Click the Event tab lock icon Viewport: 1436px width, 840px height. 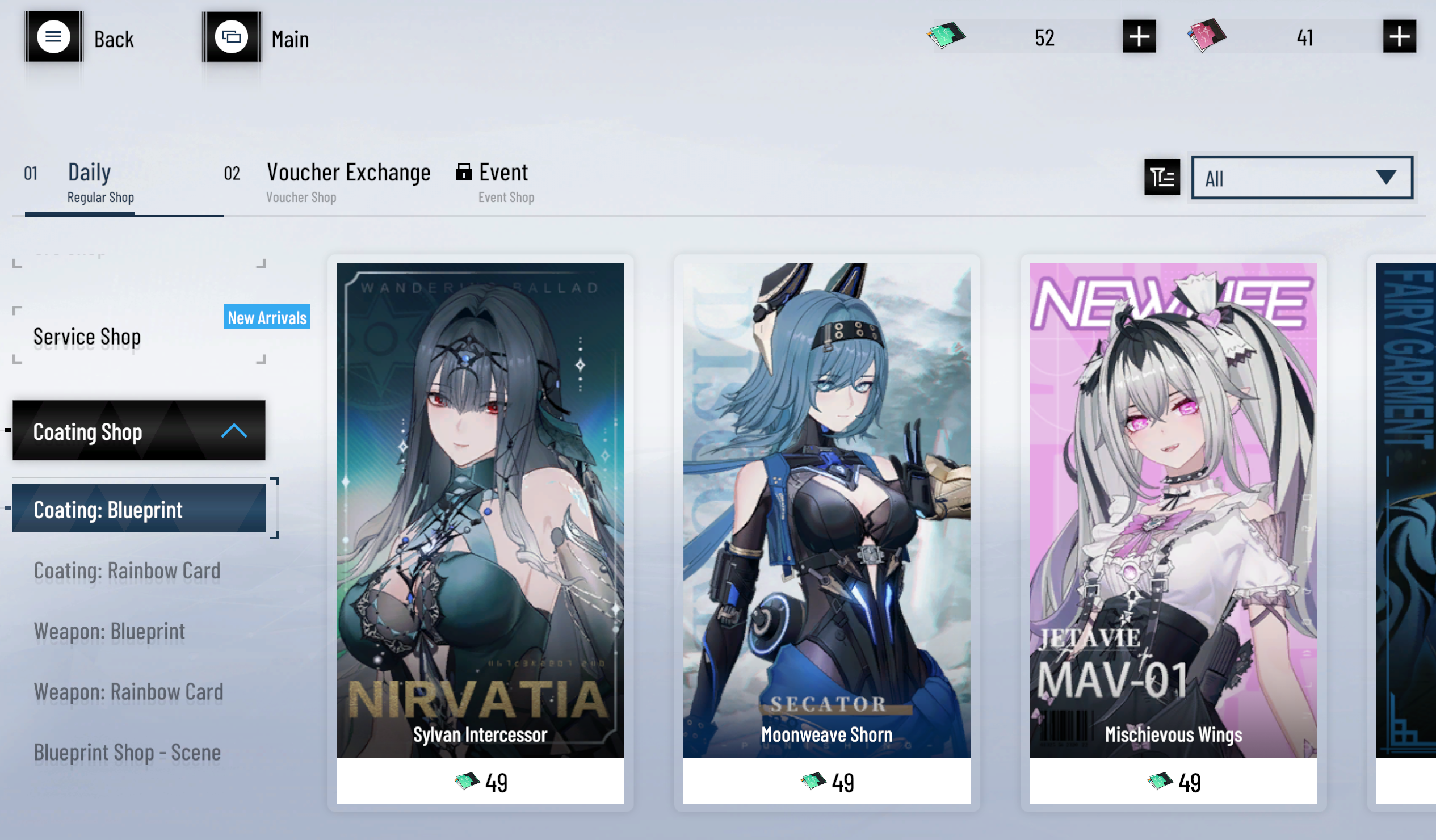(x=464, y=171)
